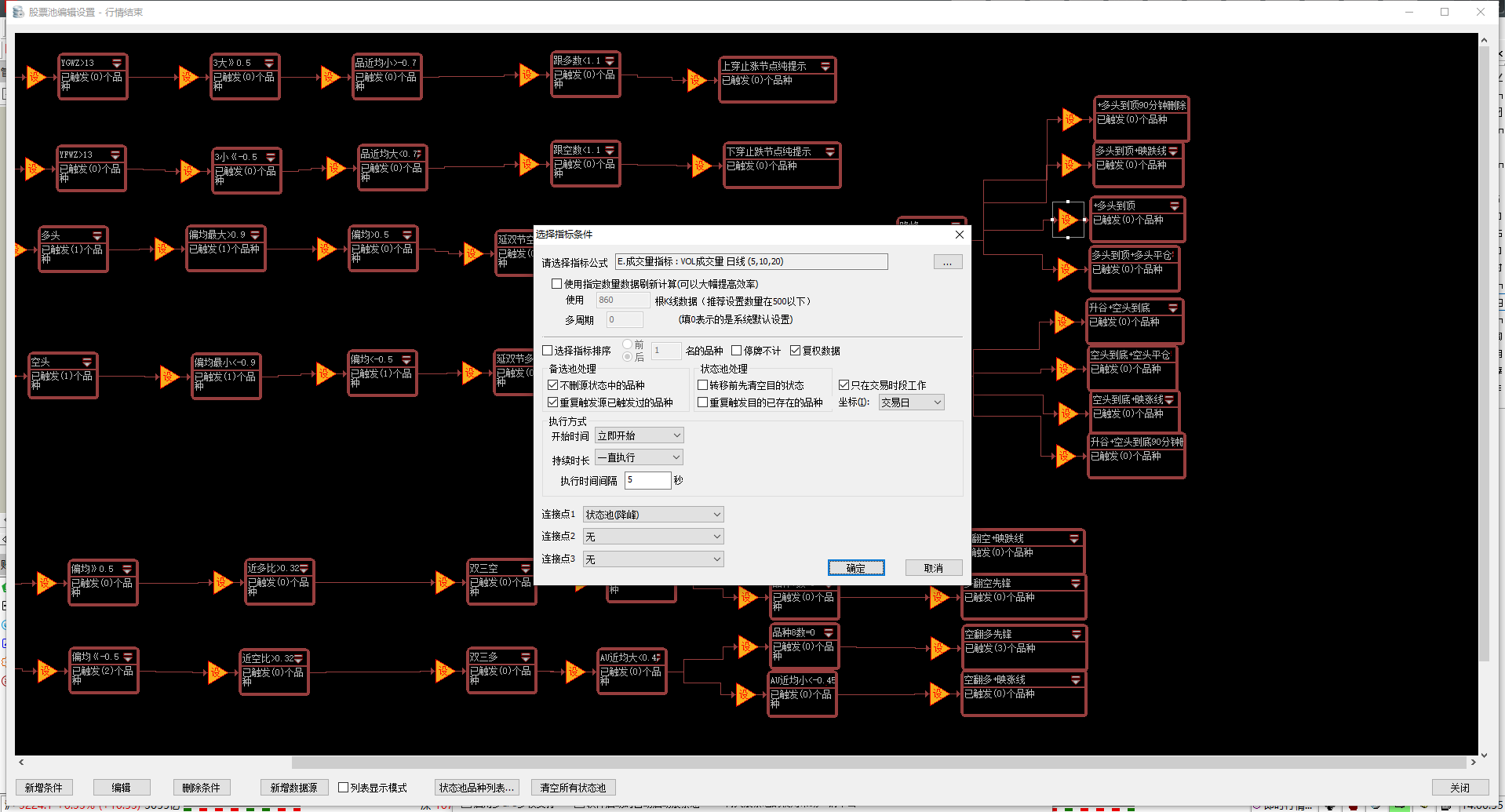Screen dimensions: 1505x812
Task: Click triangle icon before 近多比>0.32 node
Action: 222,581
